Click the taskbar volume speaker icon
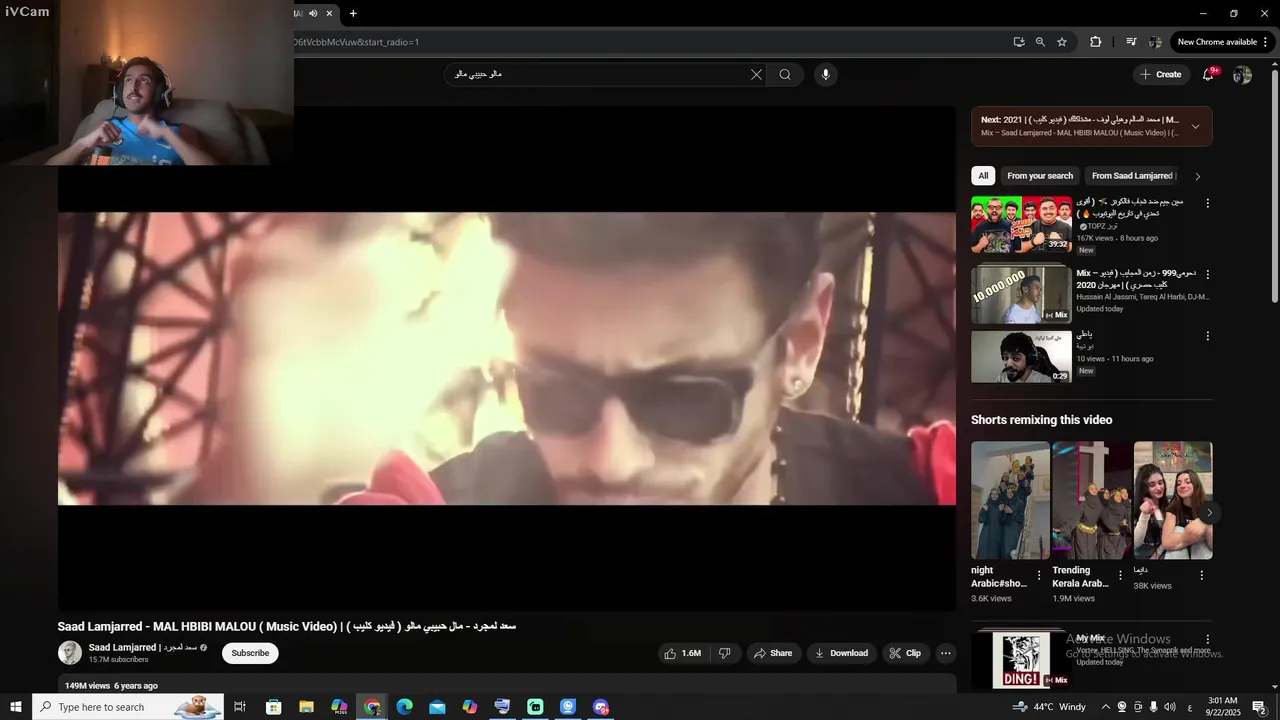Screen dimensions: 1280x720 coord(1169,707)
